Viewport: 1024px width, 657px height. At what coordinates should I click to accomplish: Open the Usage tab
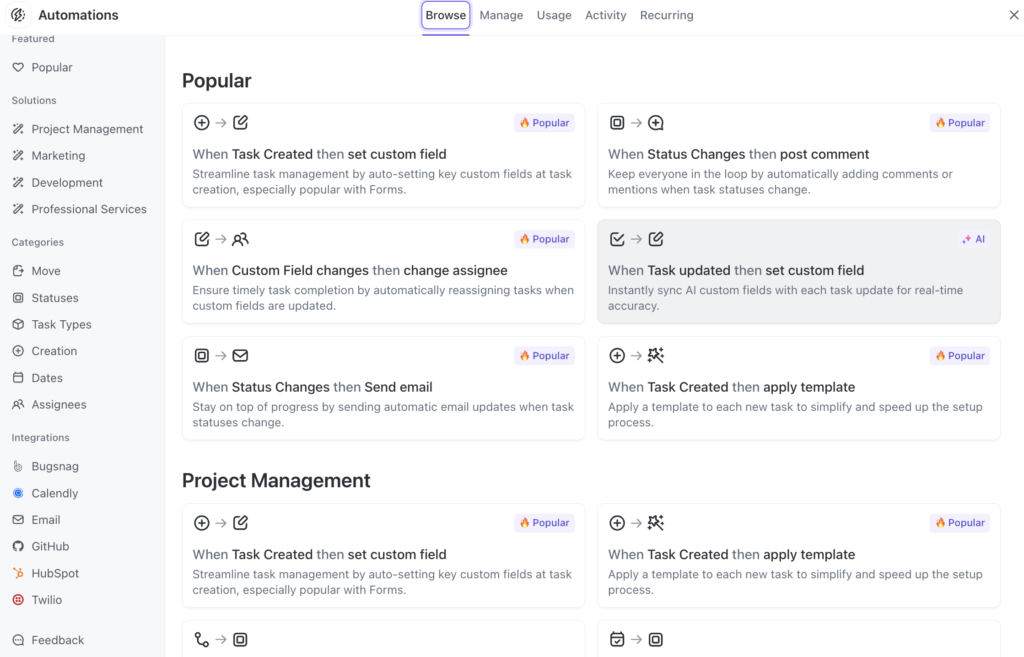(554, 15)
